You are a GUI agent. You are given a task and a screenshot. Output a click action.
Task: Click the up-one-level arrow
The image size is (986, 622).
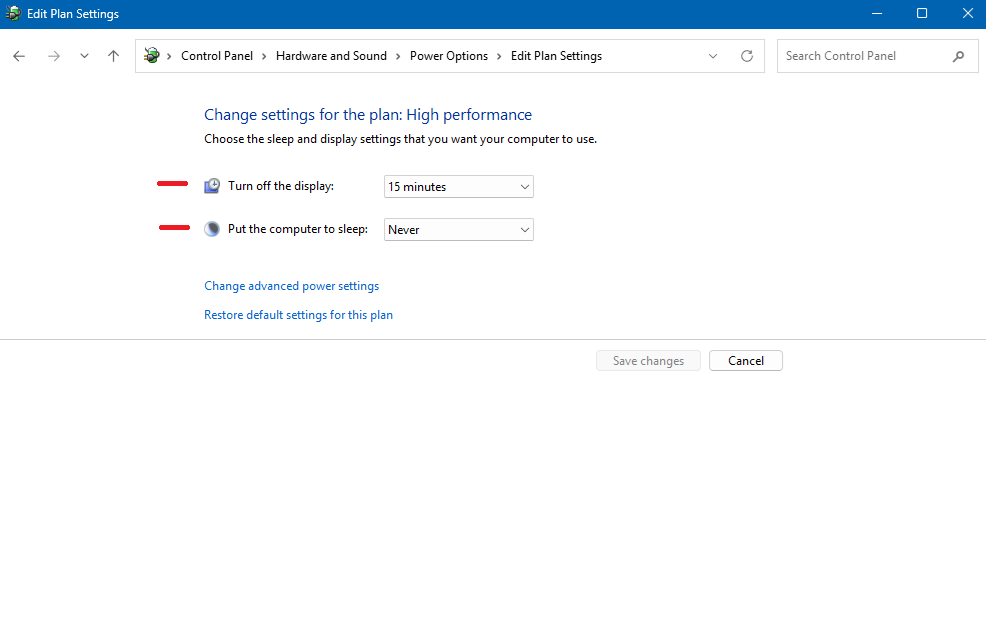pyautogui.click(x=112, y=56)
